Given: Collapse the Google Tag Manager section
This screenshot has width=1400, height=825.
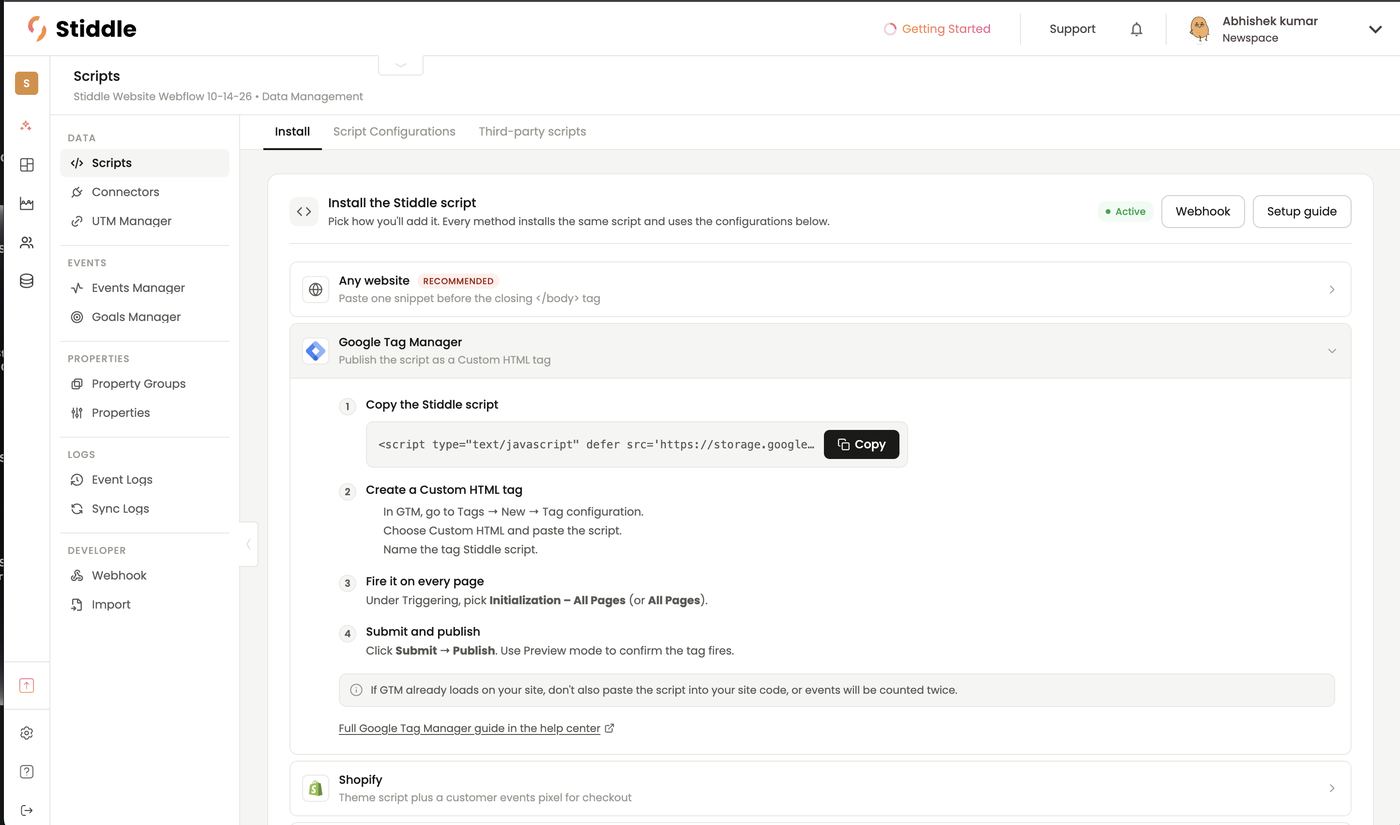Looking at the screenshot, I should (x=820, y=351).
